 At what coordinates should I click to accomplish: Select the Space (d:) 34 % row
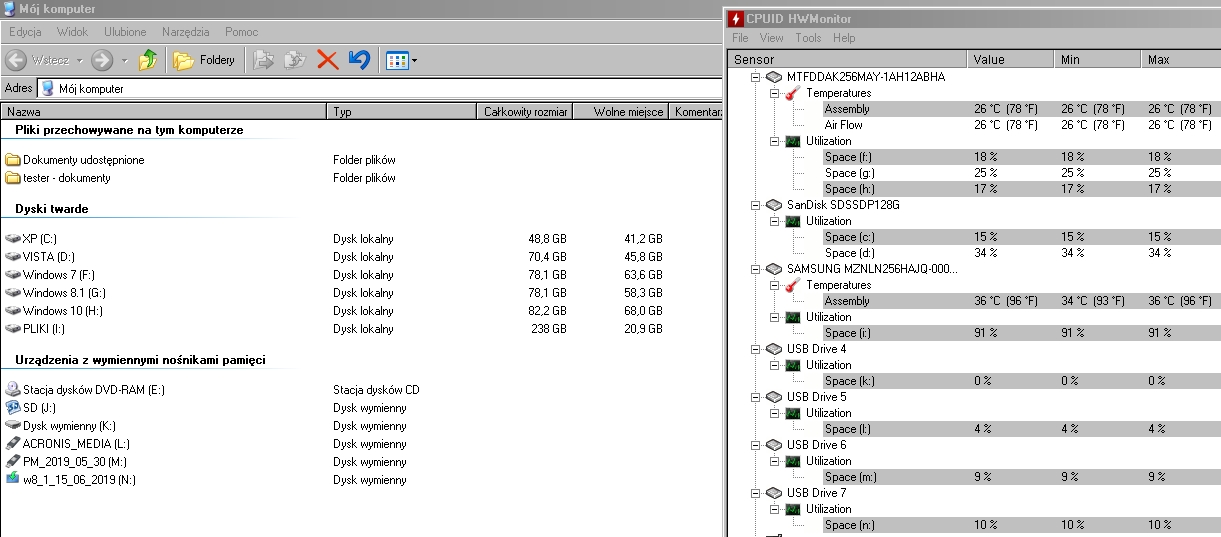(x=1021, y=253)
